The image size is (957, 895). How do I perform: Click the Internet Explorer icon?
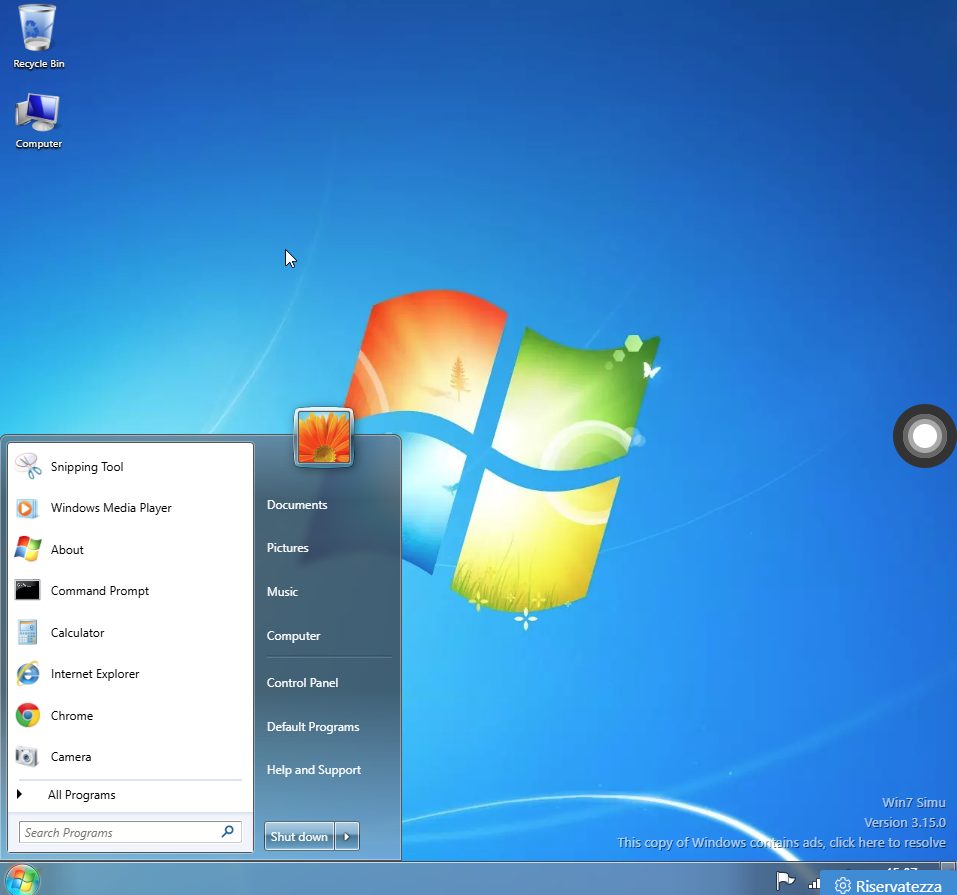coord(28,673)
